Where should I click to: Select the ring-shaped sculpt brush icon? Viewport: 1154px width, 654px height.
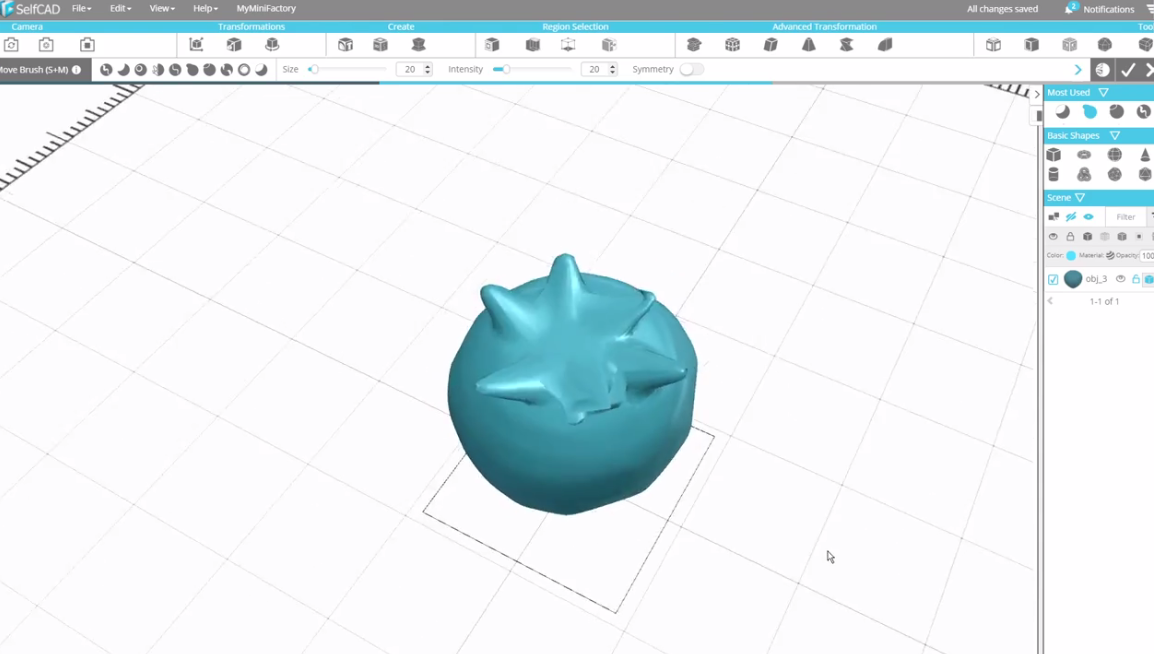click(x=244, y=70)
